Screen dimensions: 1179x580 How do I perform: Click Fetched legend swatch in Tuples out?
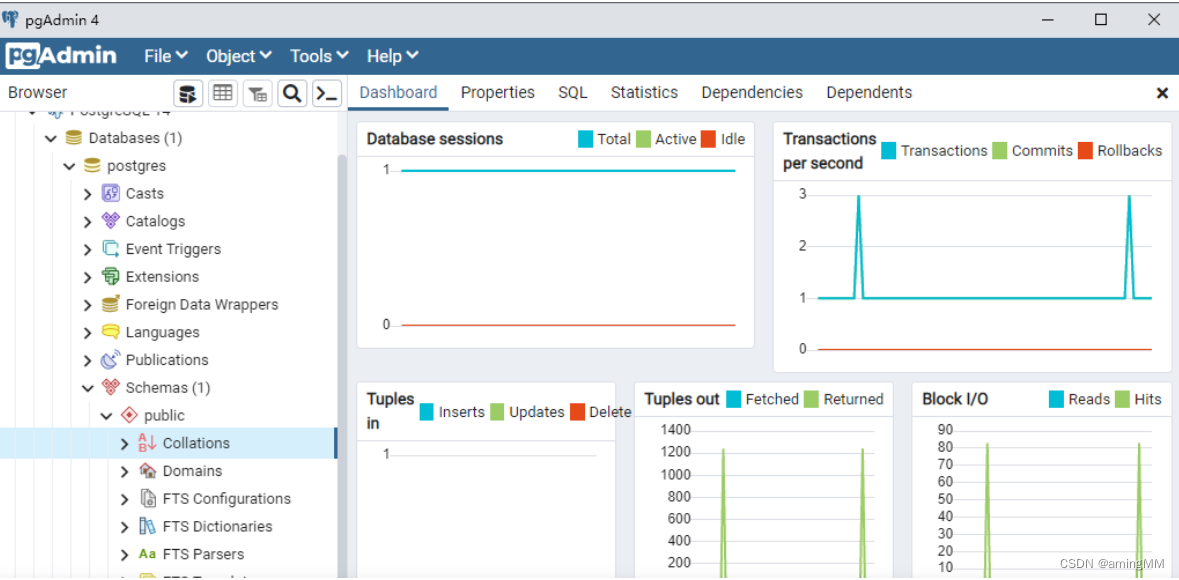733,399
